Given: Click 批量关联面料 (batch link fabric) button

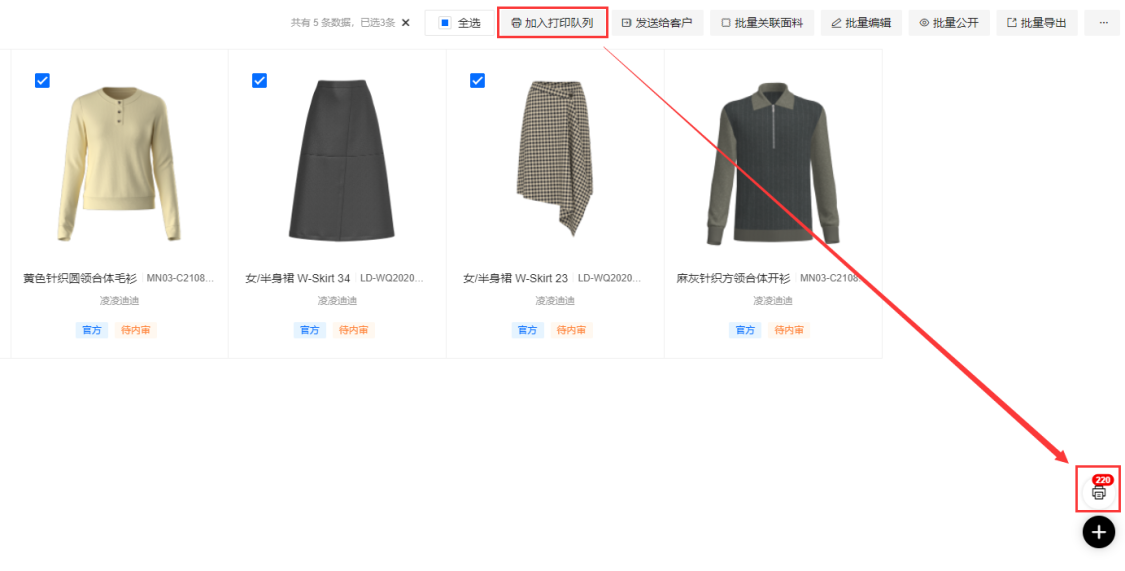Looking at the screenshot, I should coord(762,23).
